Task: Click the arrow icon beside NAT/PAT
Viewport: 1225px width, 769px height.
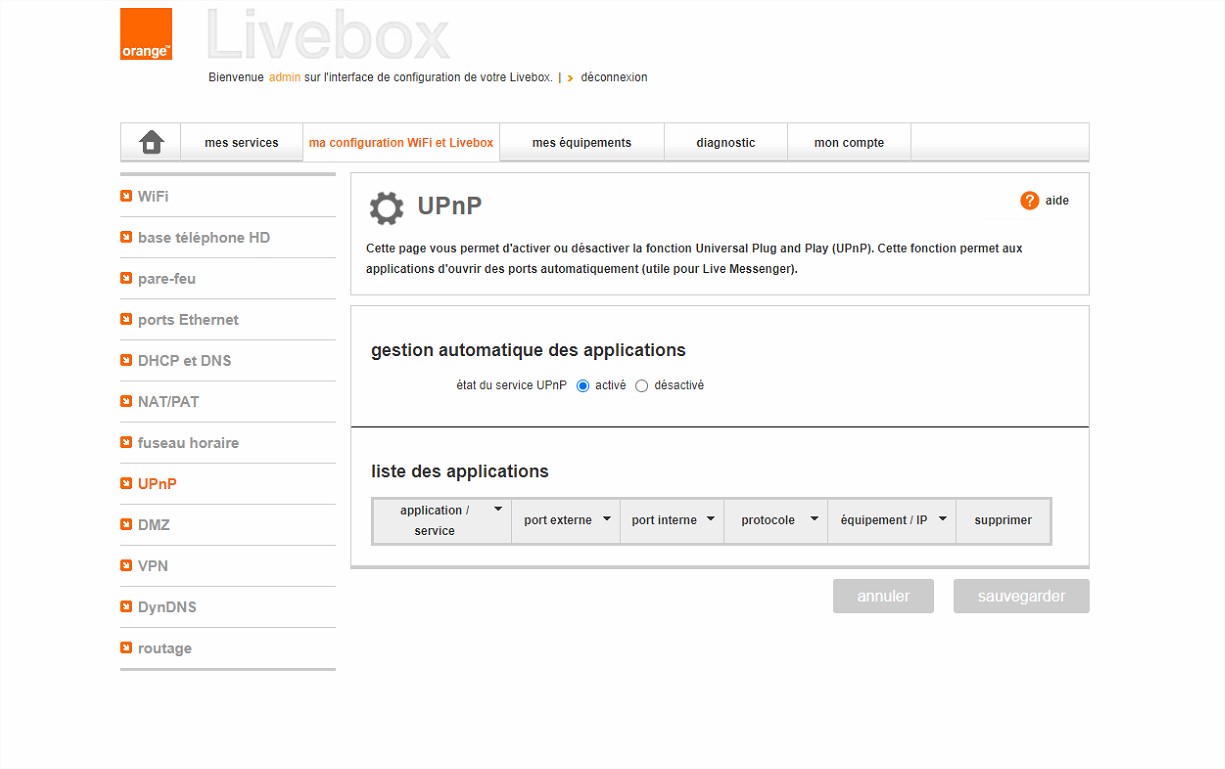Action: [x=126, y=401]
